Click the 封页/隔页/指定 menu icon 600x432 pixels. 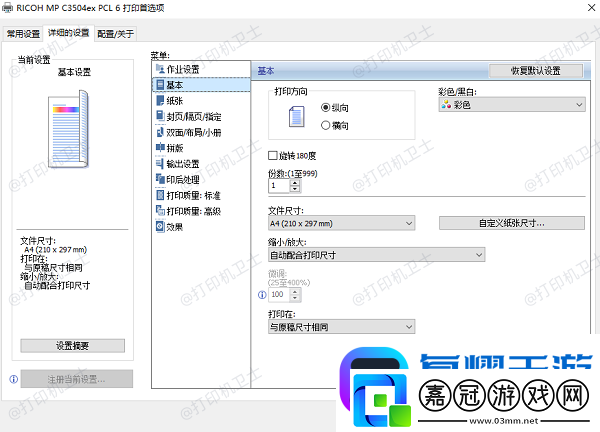(x=160, y=116)
